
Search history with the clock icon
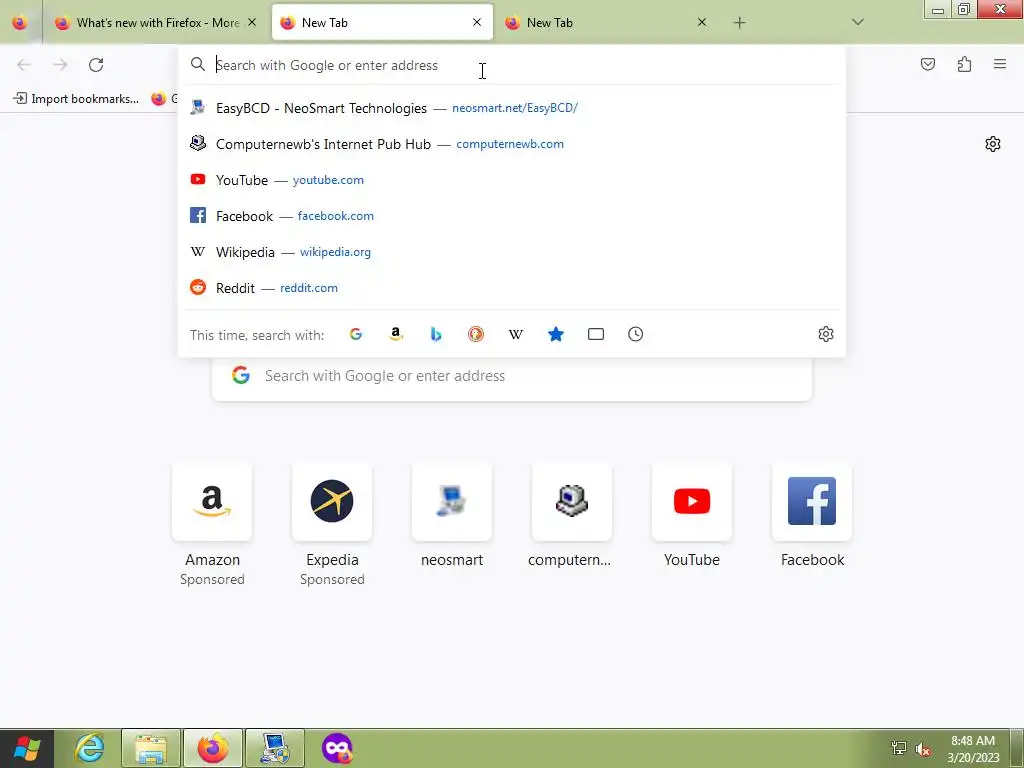point(635,334)
